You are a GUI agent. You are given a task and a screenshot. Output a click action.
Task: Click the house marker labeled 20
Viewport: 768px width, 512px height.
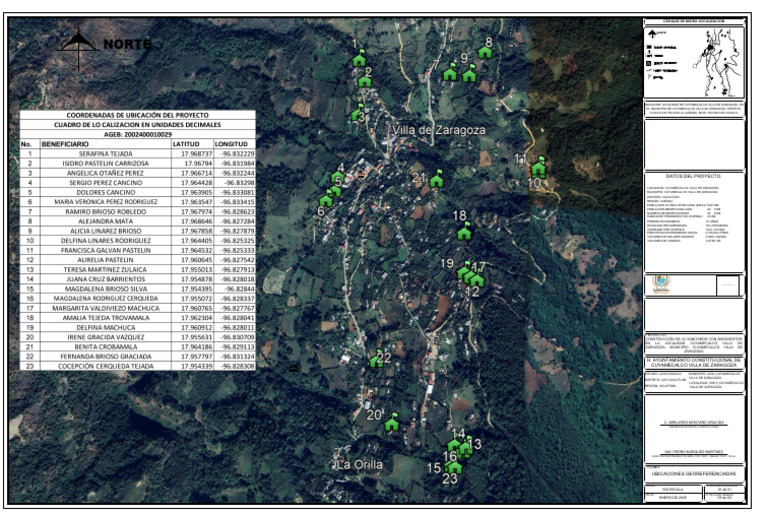pos(391,423)
